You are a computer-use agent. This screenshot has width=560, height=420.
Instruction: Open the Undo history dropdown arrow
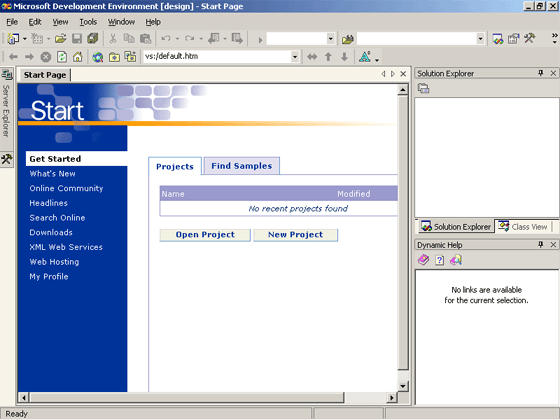pyautogui.click(x=177, y=39)
